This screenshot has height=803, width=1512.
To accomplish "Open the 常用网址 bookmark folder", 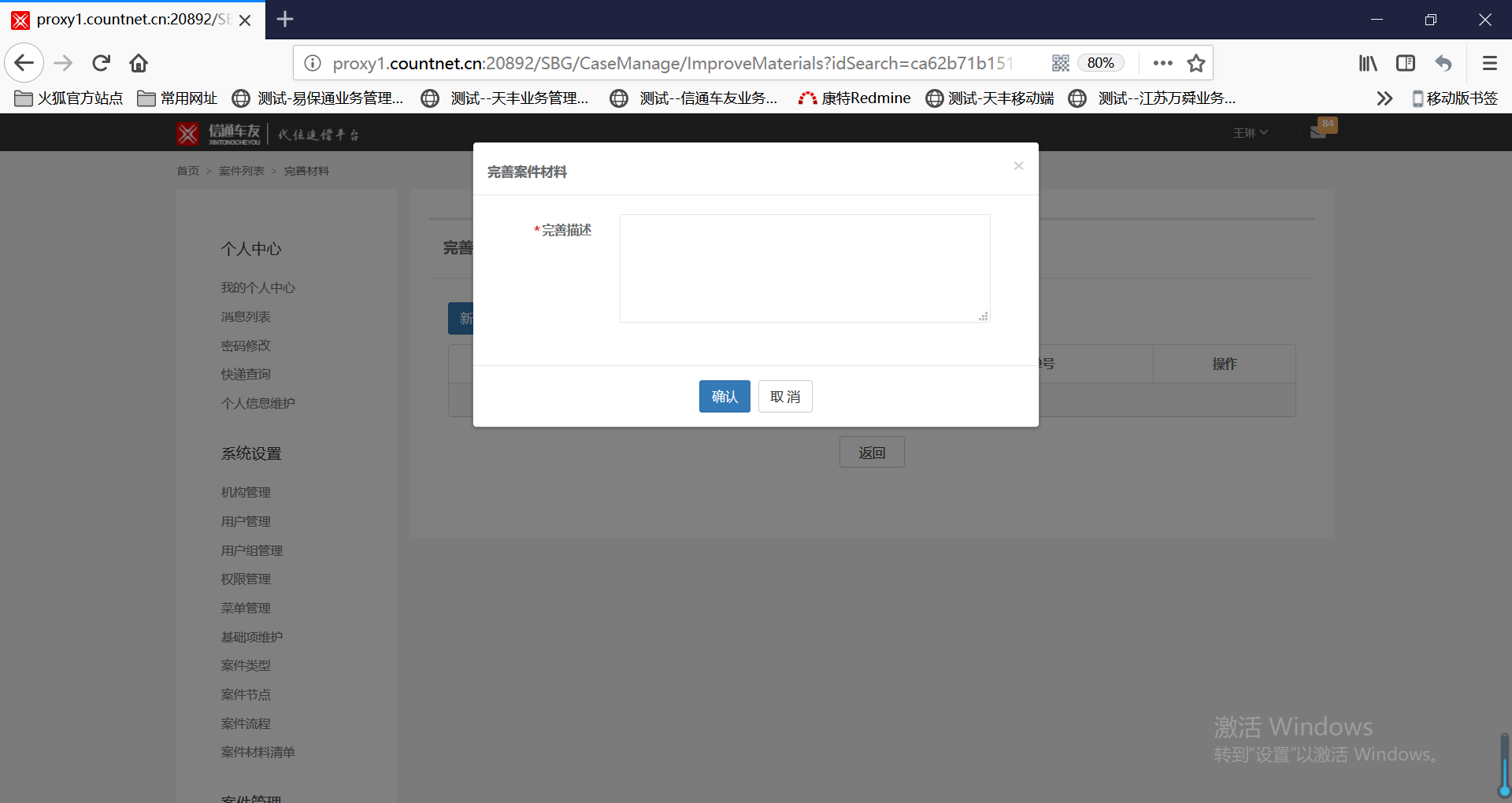I will click(177, 98).
